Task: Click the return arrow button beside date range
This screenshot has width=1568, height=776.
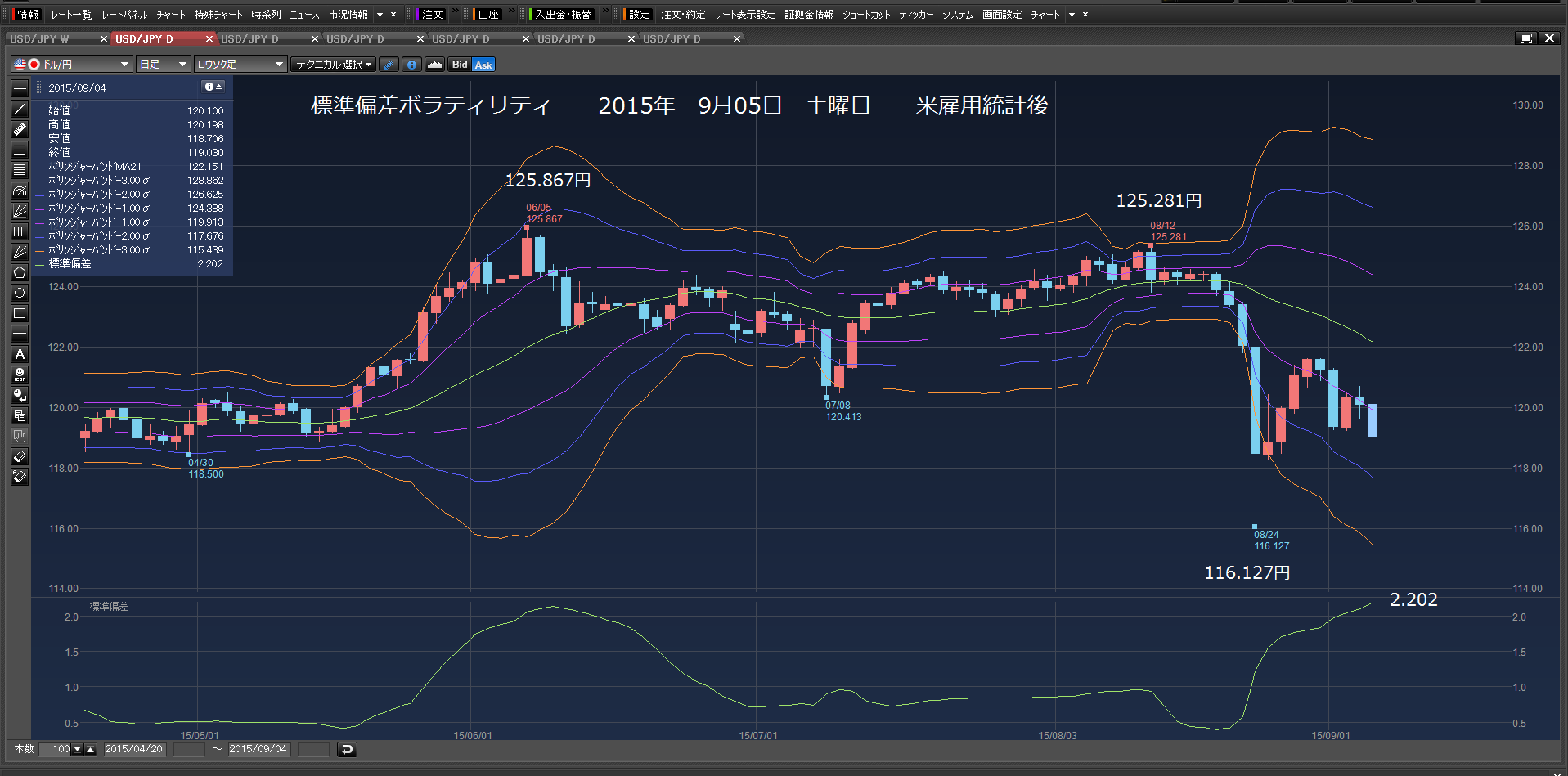Action: point(347,749)
